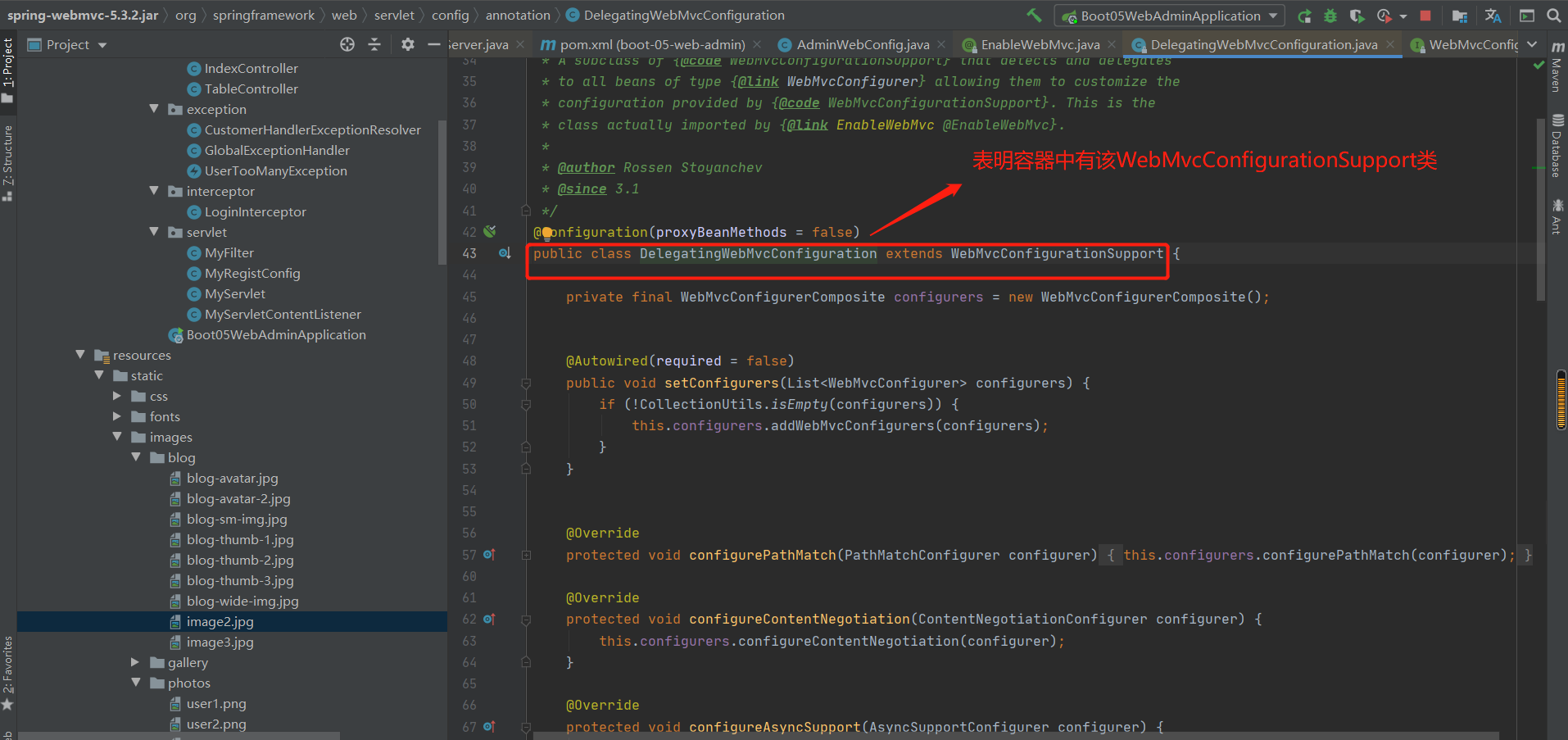
Task: Select Boot05WebAdminApplication in the tree
Action: [x=276, y=334]
